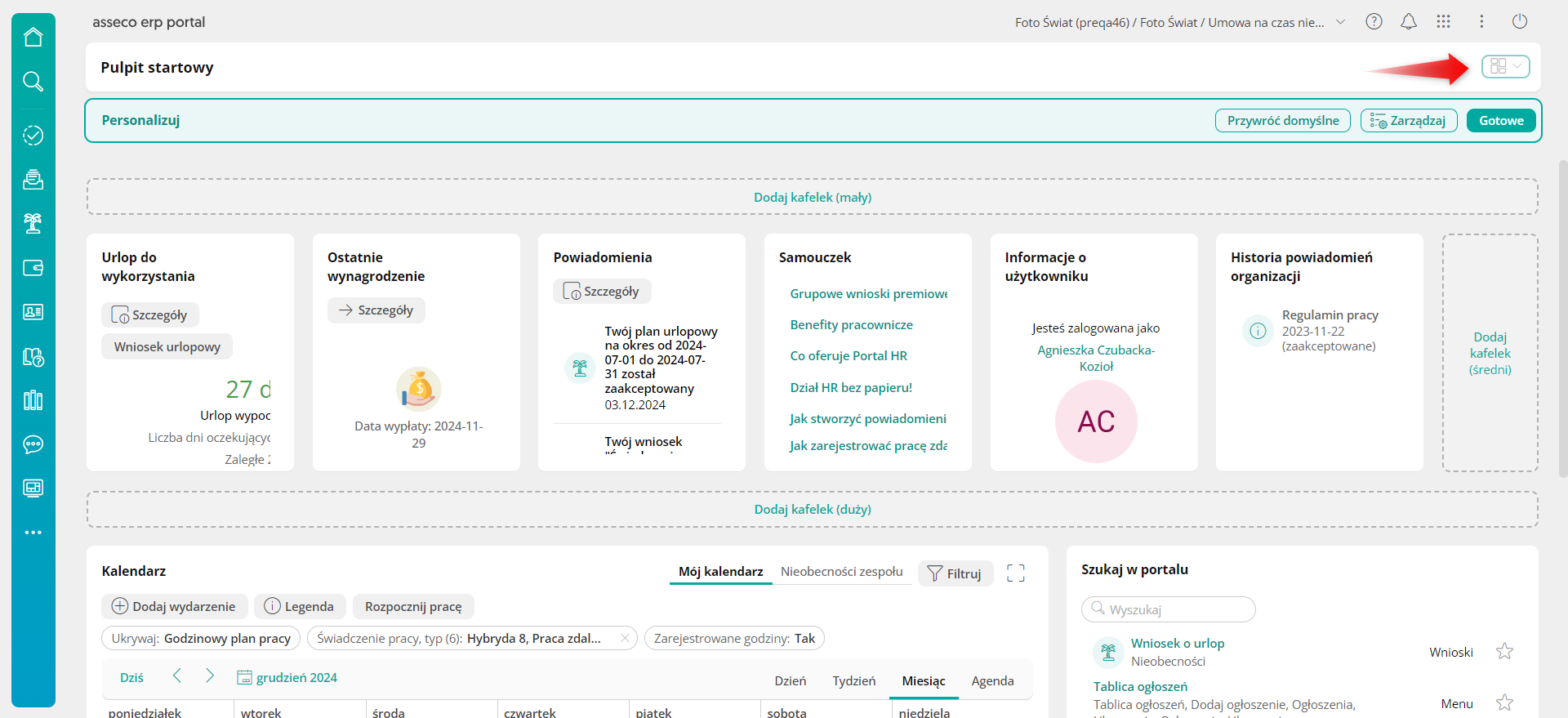Click the Filtruj button

(955, 573)
